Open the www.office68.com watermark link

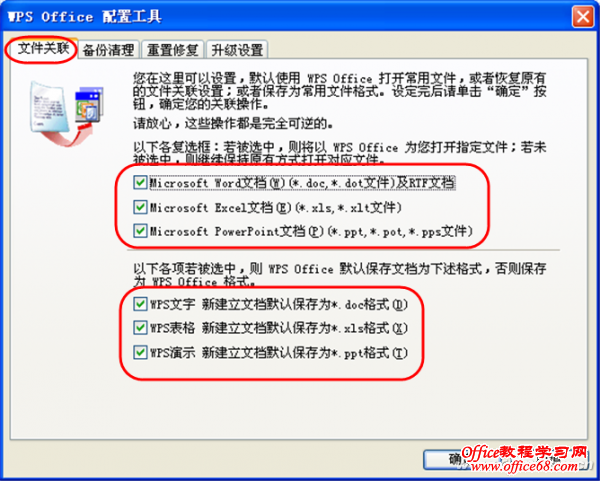(524, 466)
